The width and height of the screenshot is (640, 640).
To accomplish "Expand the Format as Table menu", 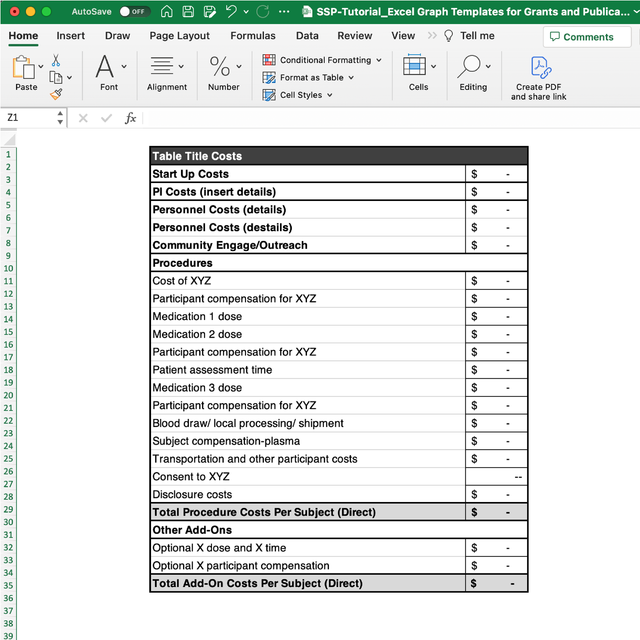I will click(312, 77).
